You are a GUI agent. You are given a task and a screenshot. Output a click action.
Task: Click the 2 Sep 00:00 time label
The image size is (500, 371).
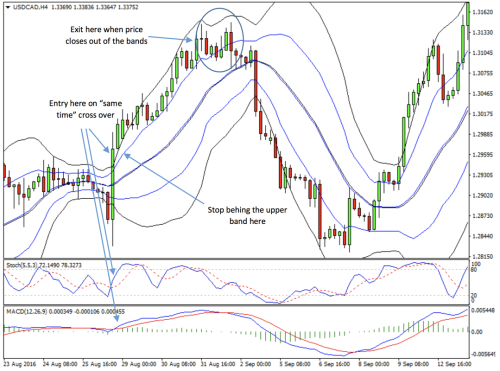(x=256, y=364)
